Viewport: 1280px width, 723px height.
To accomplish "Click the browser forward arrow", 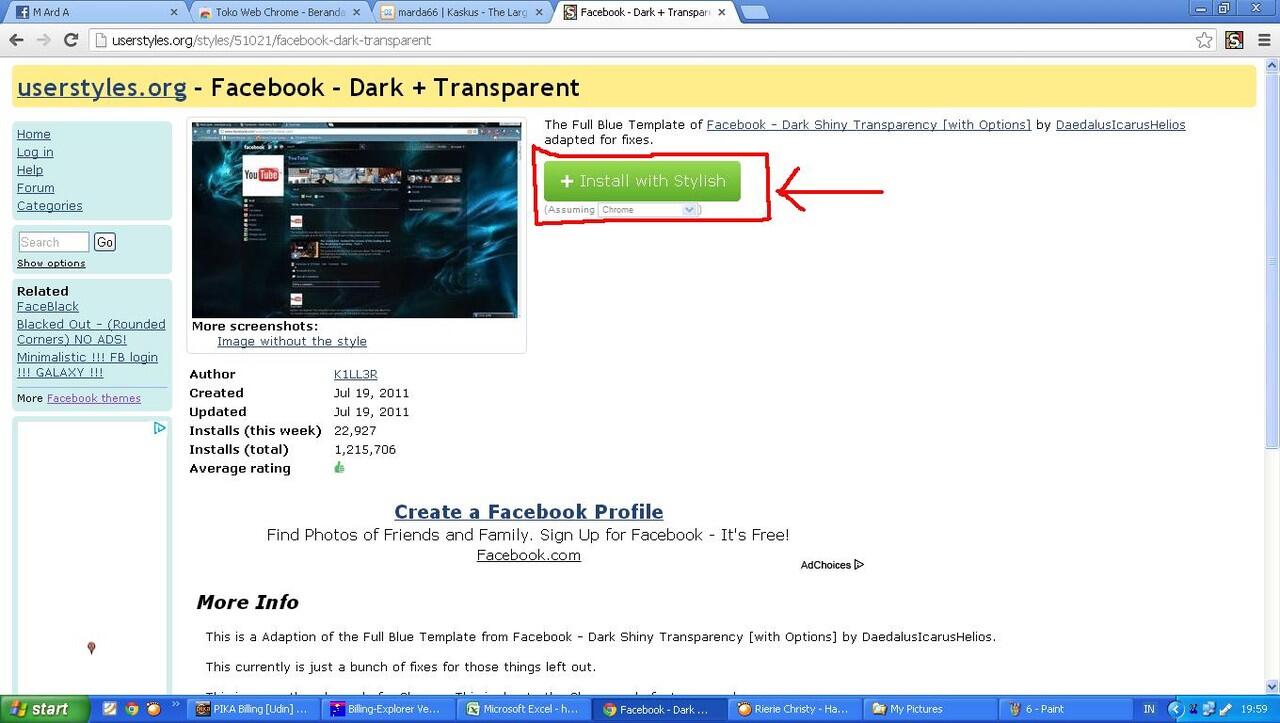I will 44,40.
